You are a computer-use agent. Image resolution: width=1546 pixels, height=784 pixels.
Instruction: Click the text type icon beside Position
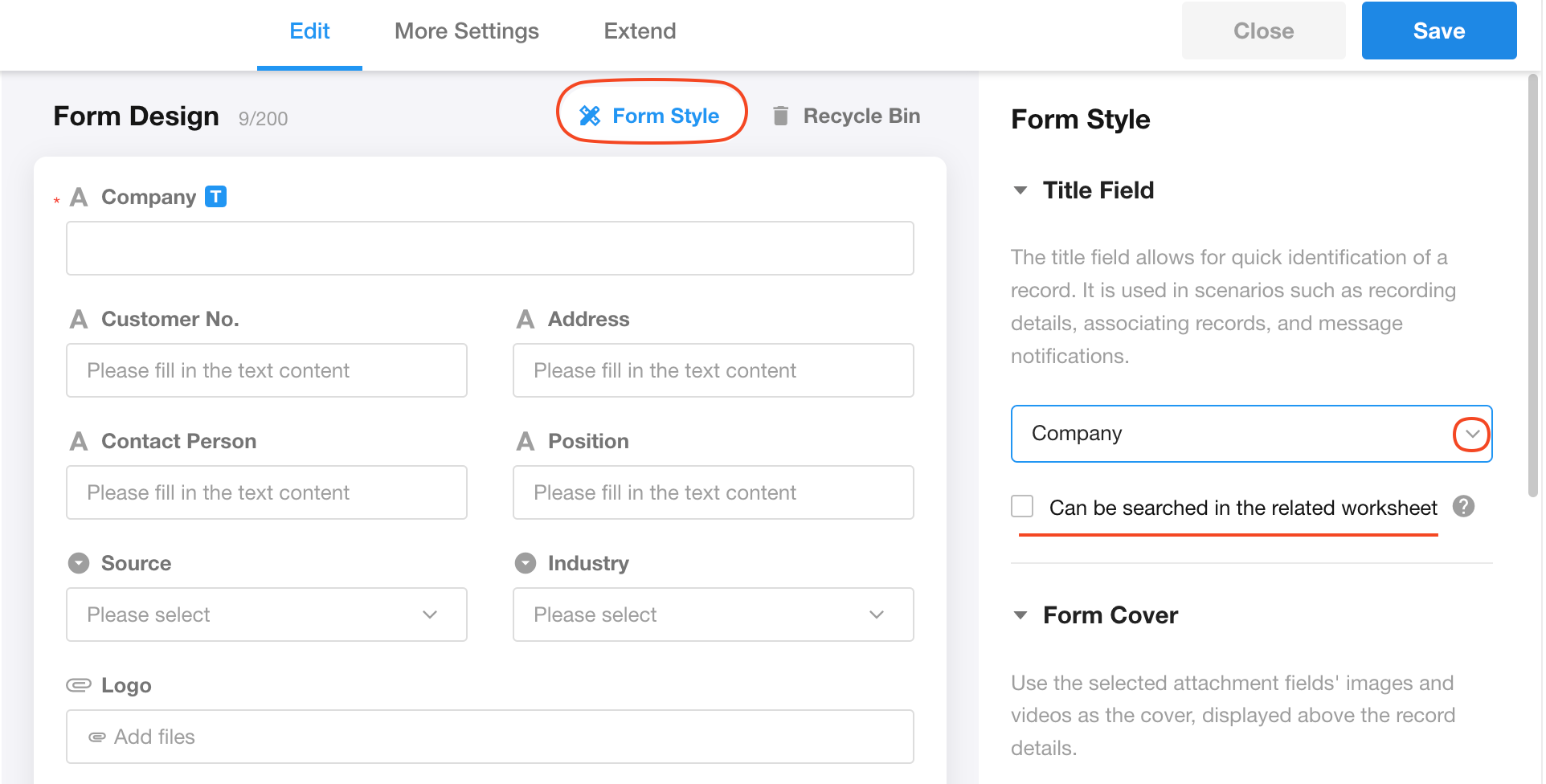[x=526, y=442]
